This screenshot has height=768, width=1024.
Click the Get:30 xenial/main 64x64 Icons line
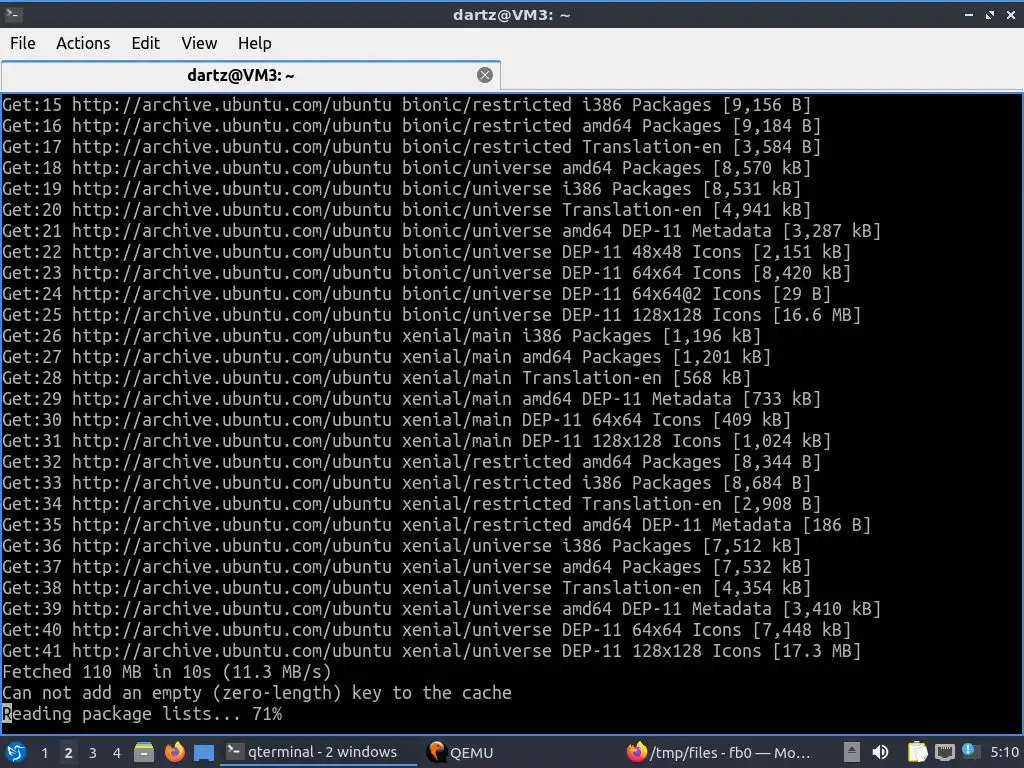396,420
